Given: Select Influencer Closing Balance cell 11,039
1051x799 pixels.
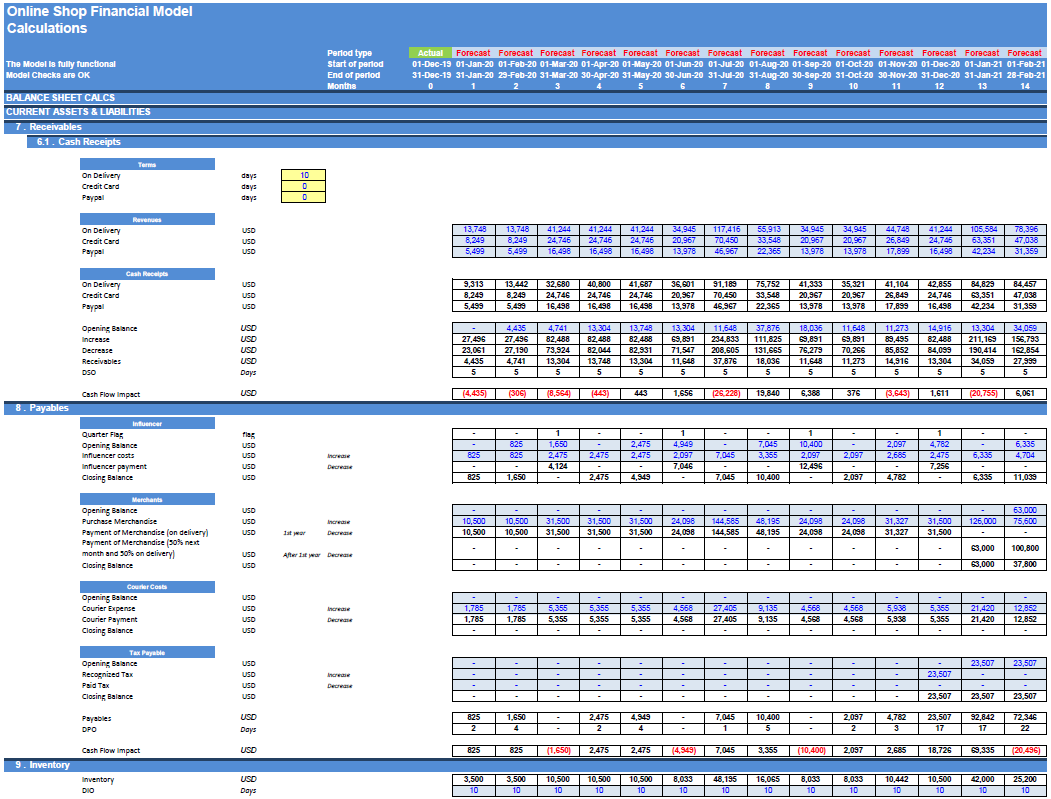Looking at the screenshot, I should (x=1026, y=477).
